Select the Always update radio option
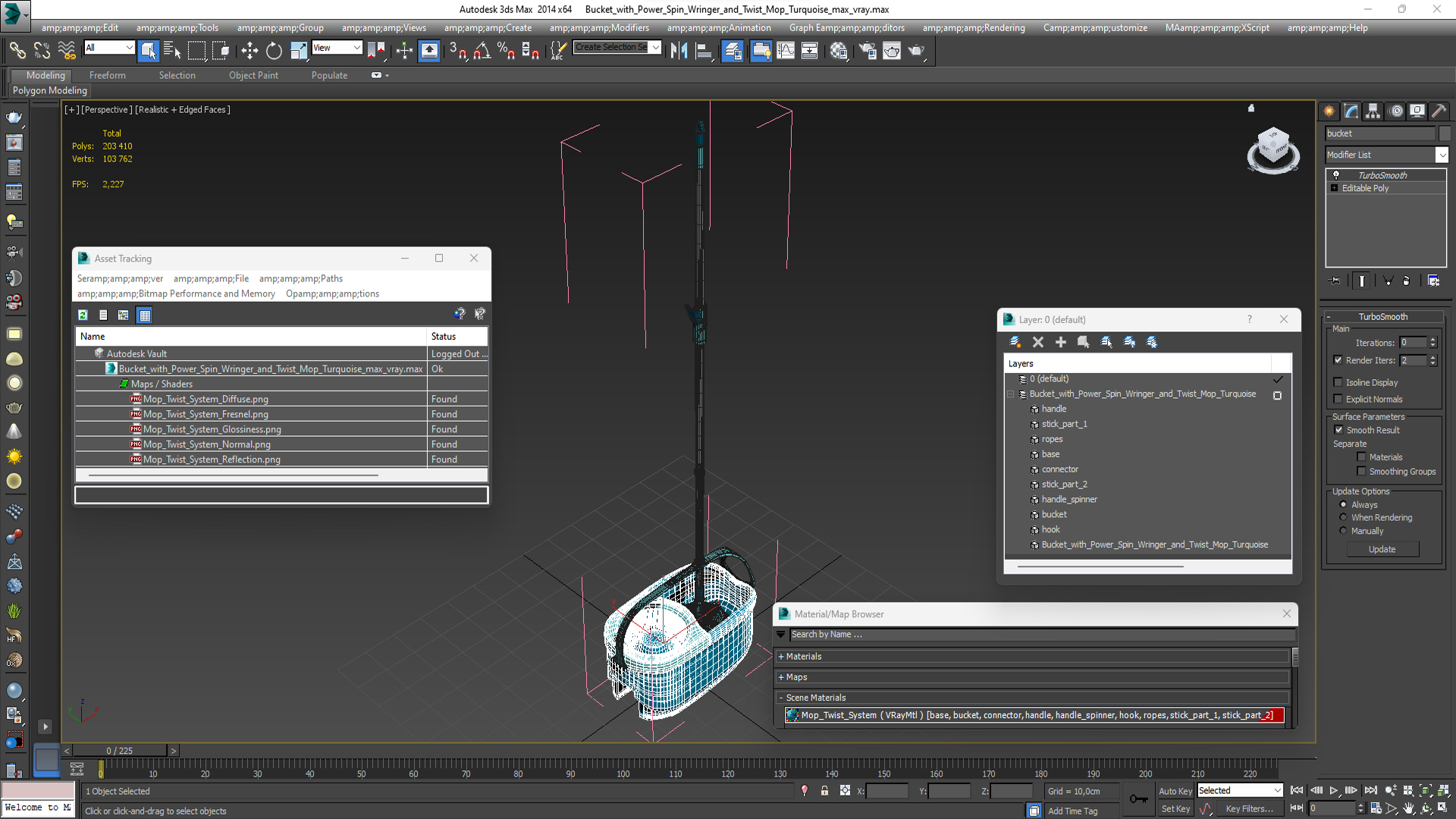The width and height of the screenshot is (1456, 819). pyautogui.click(x=1343, y=504)
